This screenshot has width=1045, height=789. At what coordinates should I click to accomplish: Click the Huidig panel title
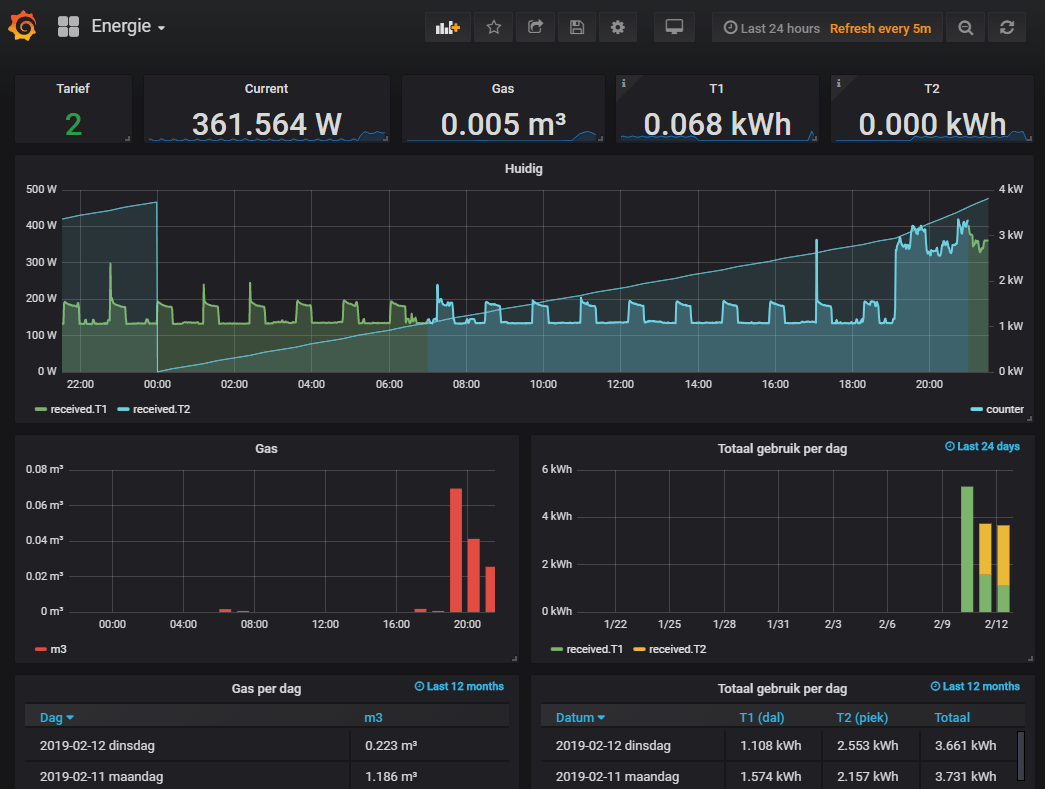click(x=524, y=169)
